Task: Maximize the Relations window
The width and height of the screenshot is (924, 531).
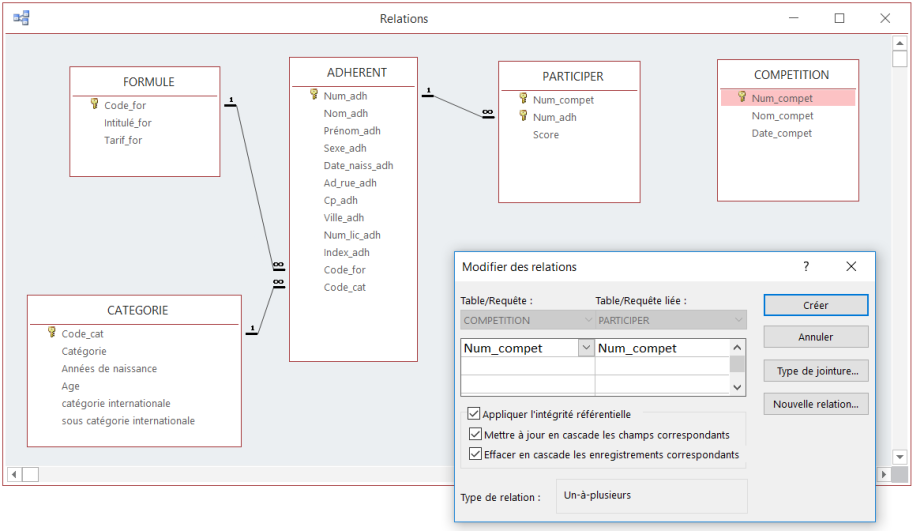Action: pos(839,18)
